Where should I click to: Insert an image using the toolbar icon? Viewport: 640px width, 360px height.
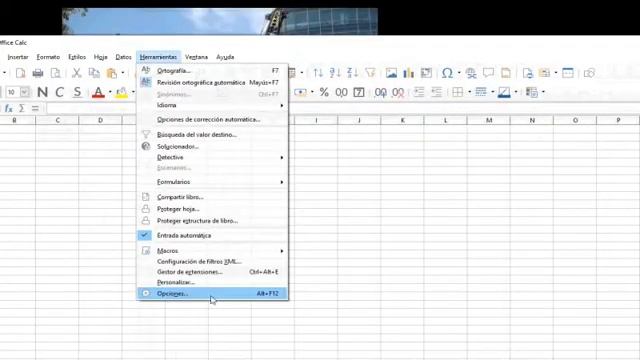pyautogui.click(x=391, y=73)
